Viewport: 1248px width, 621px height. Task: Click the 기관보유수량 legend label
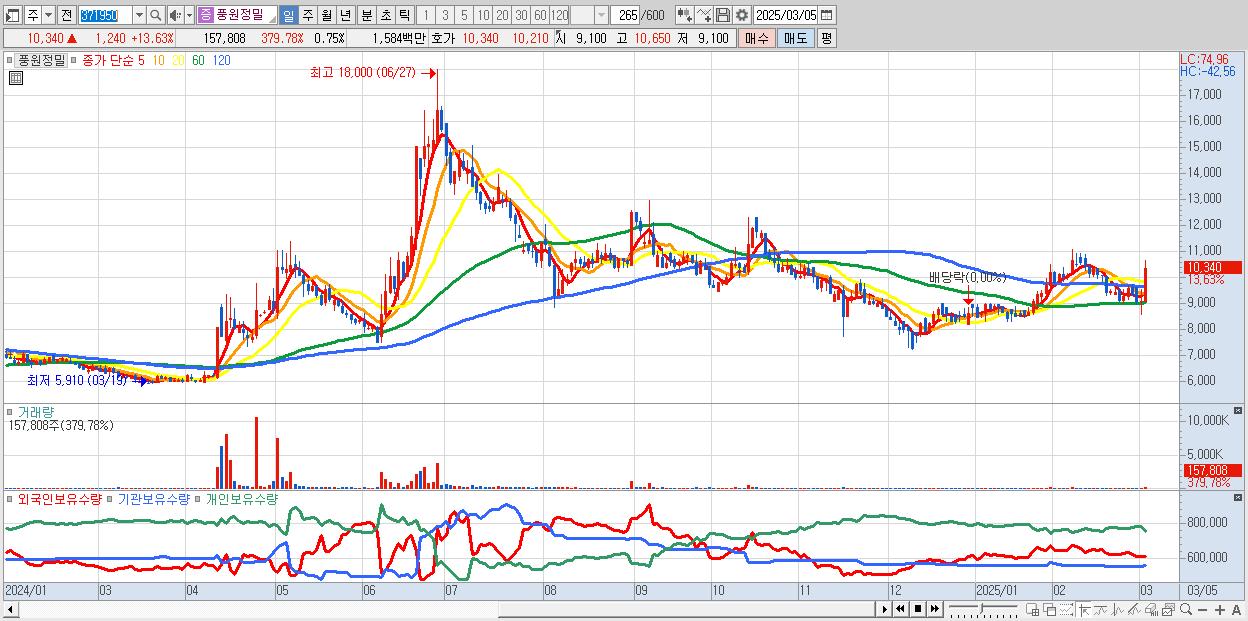153,498
